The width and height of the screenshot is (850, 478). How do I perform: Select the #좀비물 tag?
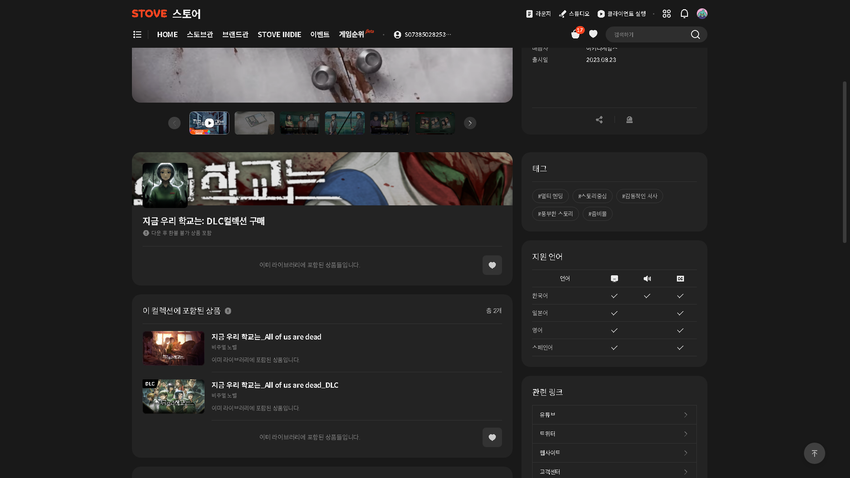597,214
